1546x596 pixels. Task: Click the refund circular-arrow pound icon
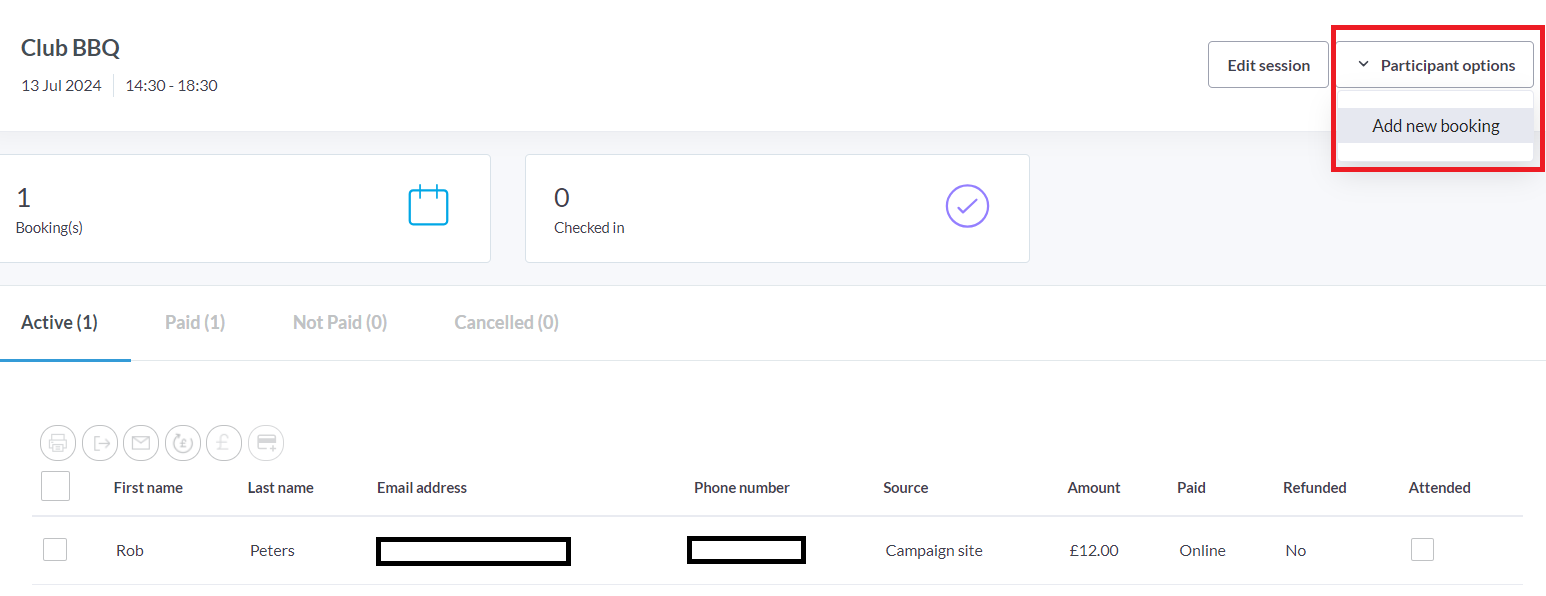[x=183, y=443]
